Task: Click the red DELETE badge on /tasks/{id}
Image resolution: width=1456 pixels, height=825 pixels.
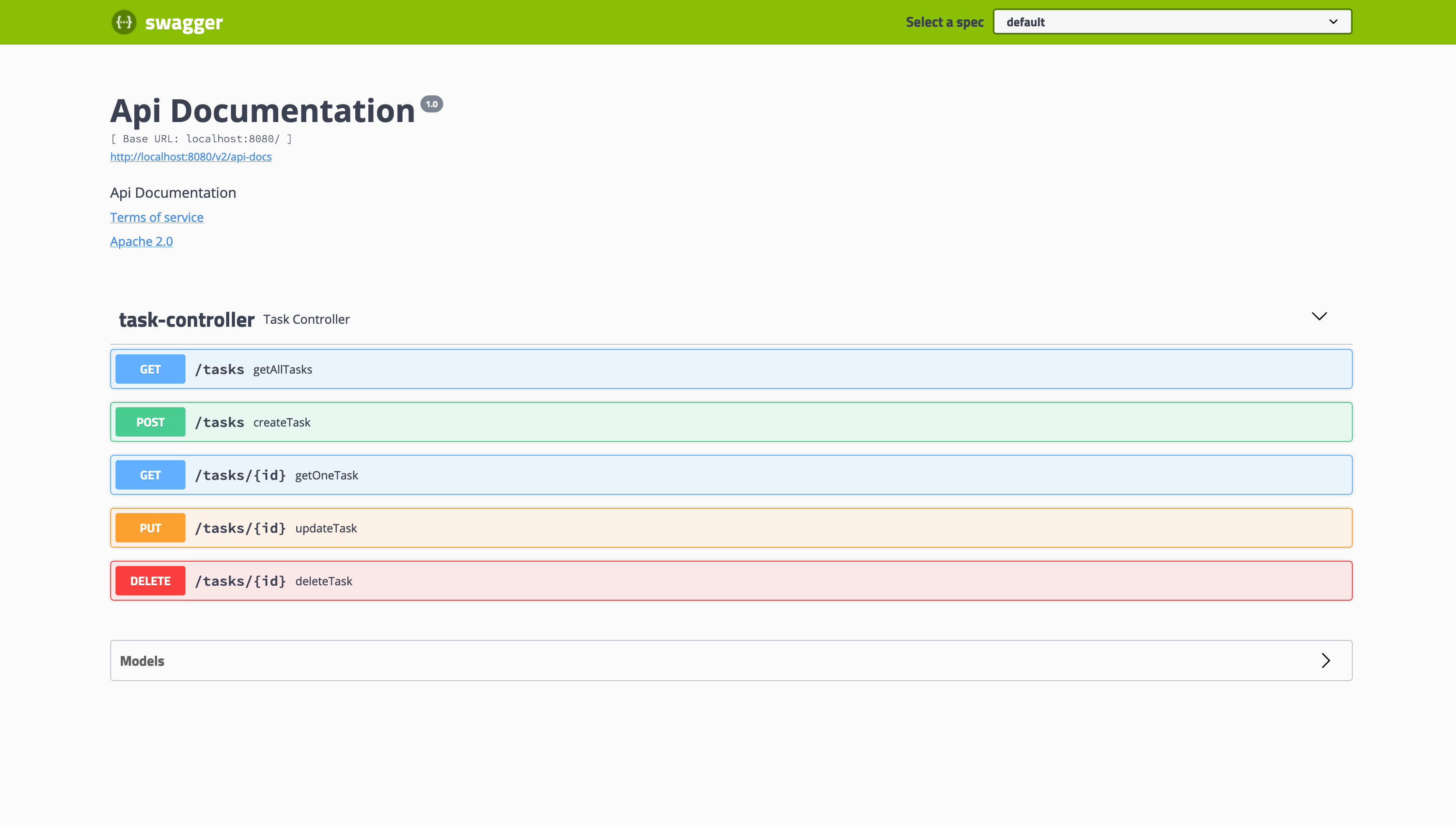Action: (x=150, y=580)
